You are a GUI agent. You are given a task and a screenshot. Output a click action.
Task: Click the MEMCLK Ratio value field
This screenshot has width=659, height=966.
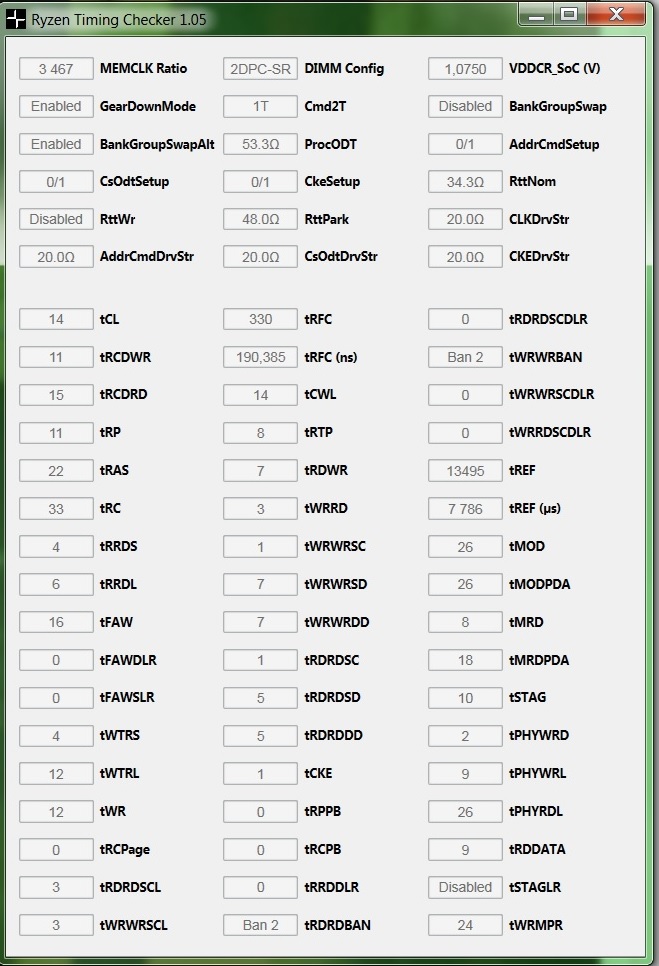[x=56, y=69]
